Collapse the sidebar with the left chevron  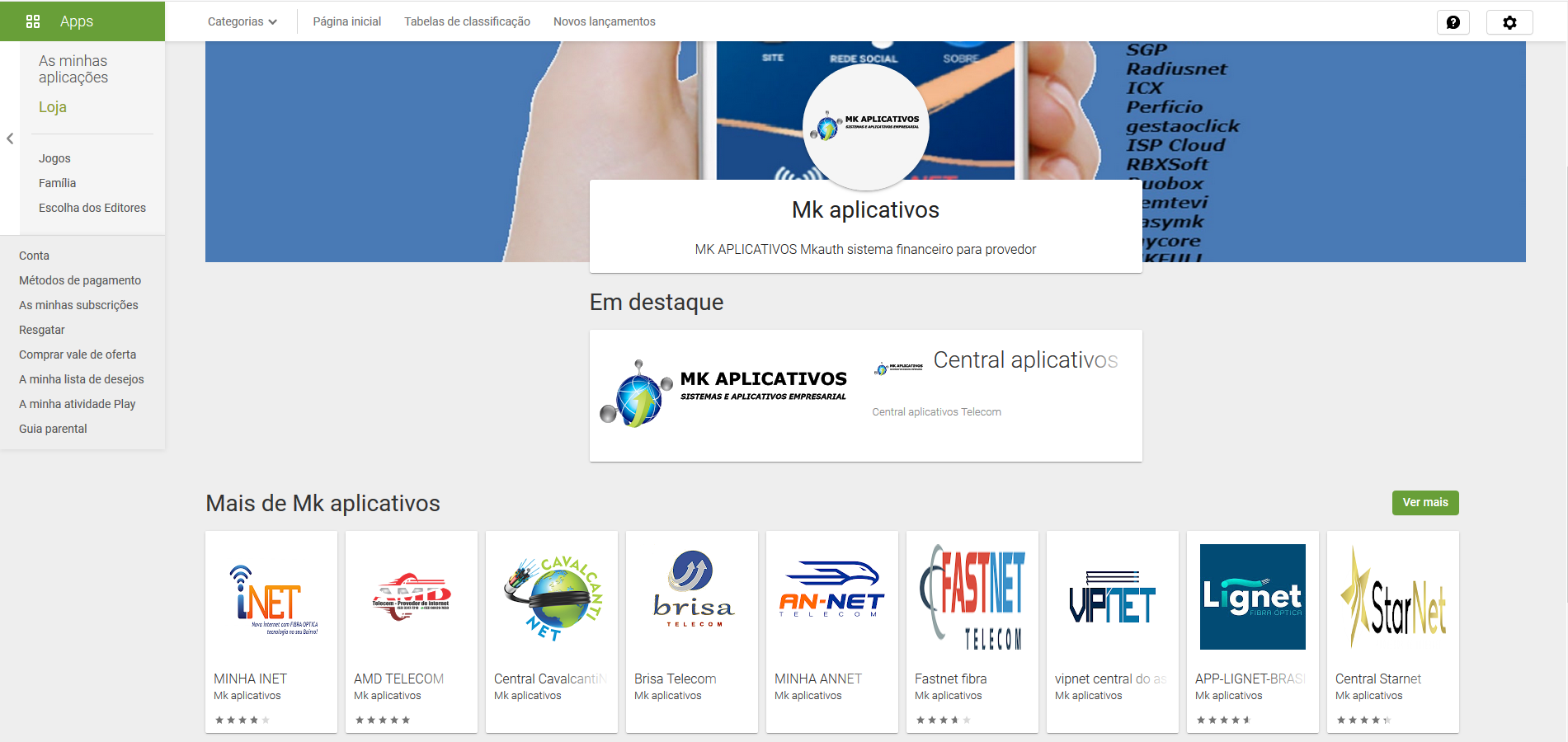click(10, 139)
